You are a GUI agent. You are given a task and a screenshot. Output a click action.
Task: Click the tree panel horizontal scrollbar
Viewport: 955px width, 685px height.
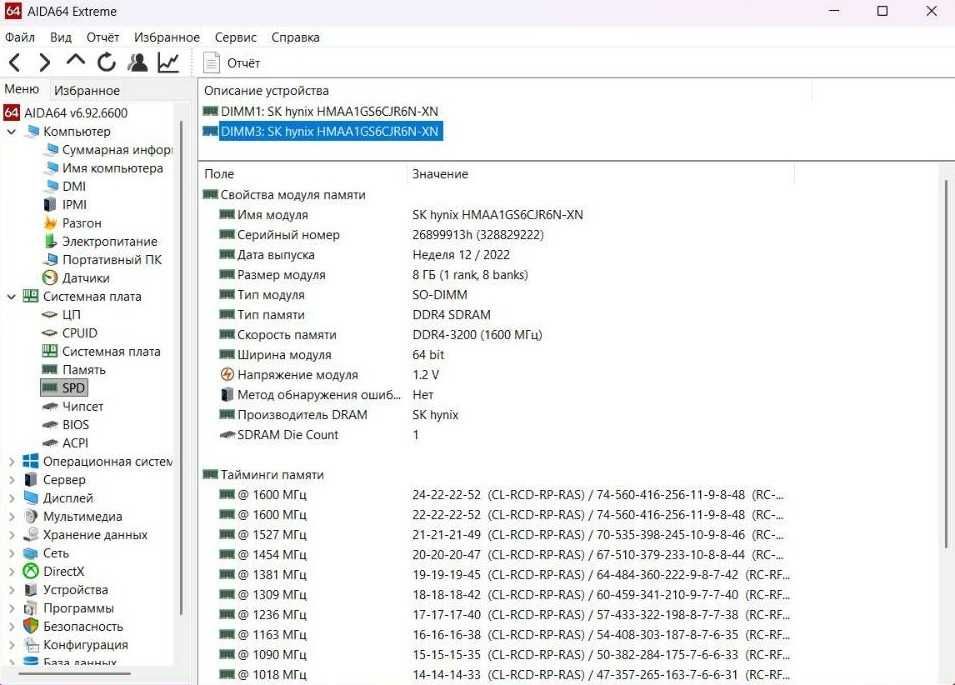pos(74,673)
